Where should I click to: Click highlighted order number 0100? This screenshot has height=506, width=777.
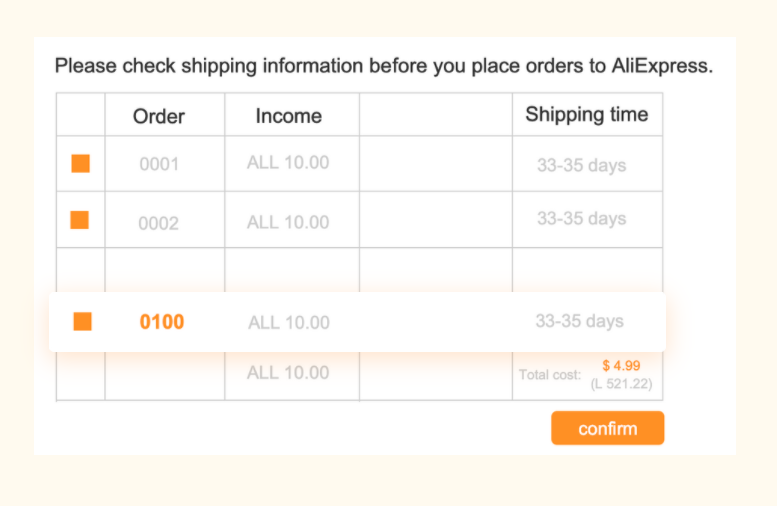tap(162, 322)
